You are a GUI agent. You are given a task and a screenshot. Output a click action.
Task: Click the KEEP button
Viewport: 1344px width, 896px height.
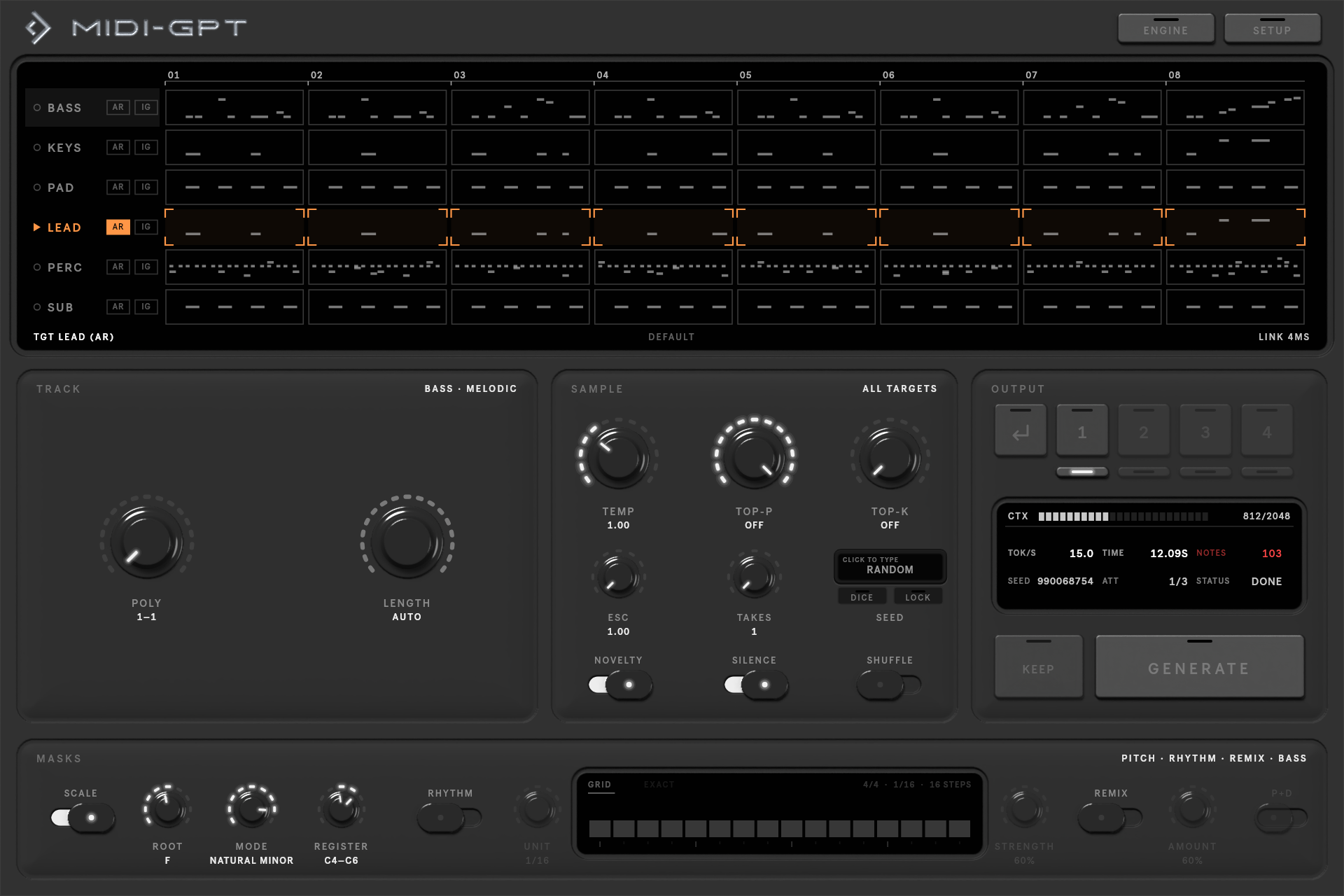[1038, 667]
